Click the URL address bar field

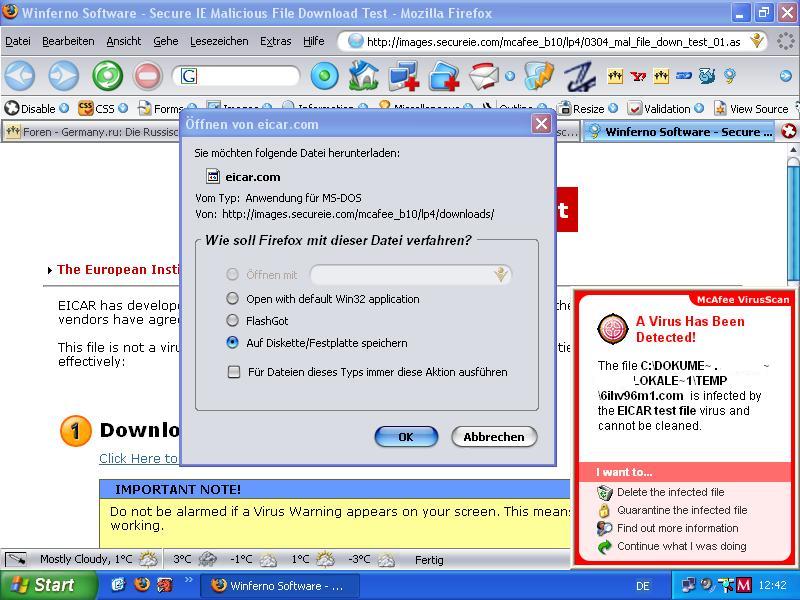click(x=553, y=41)
